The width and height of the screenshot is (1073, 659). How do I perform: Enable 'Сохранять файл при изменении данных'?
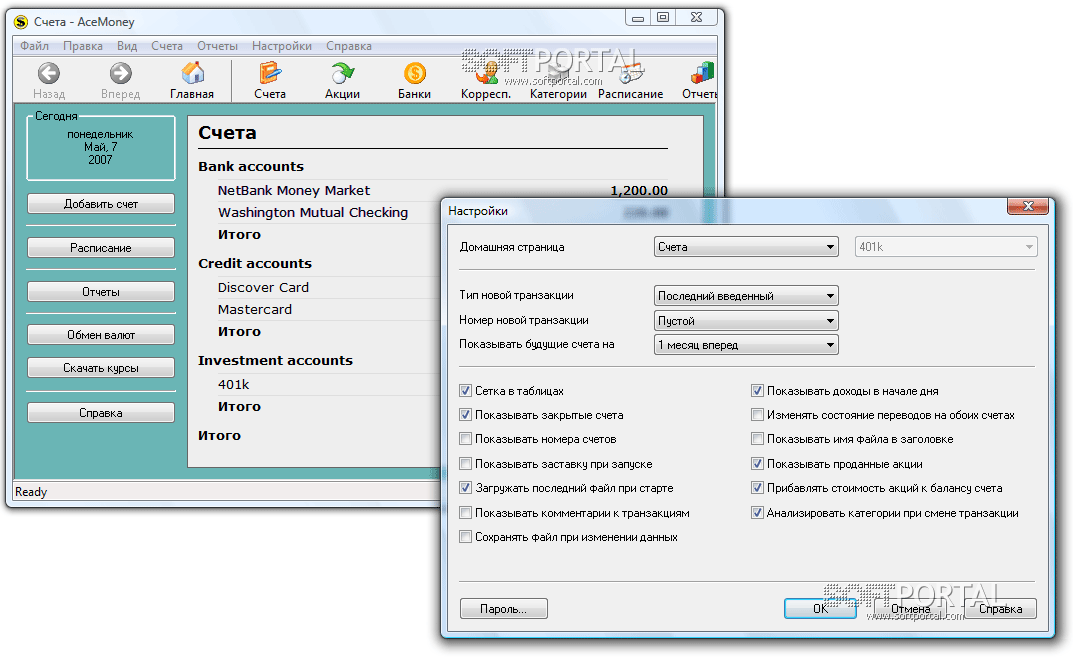click(x=465, y=537)
